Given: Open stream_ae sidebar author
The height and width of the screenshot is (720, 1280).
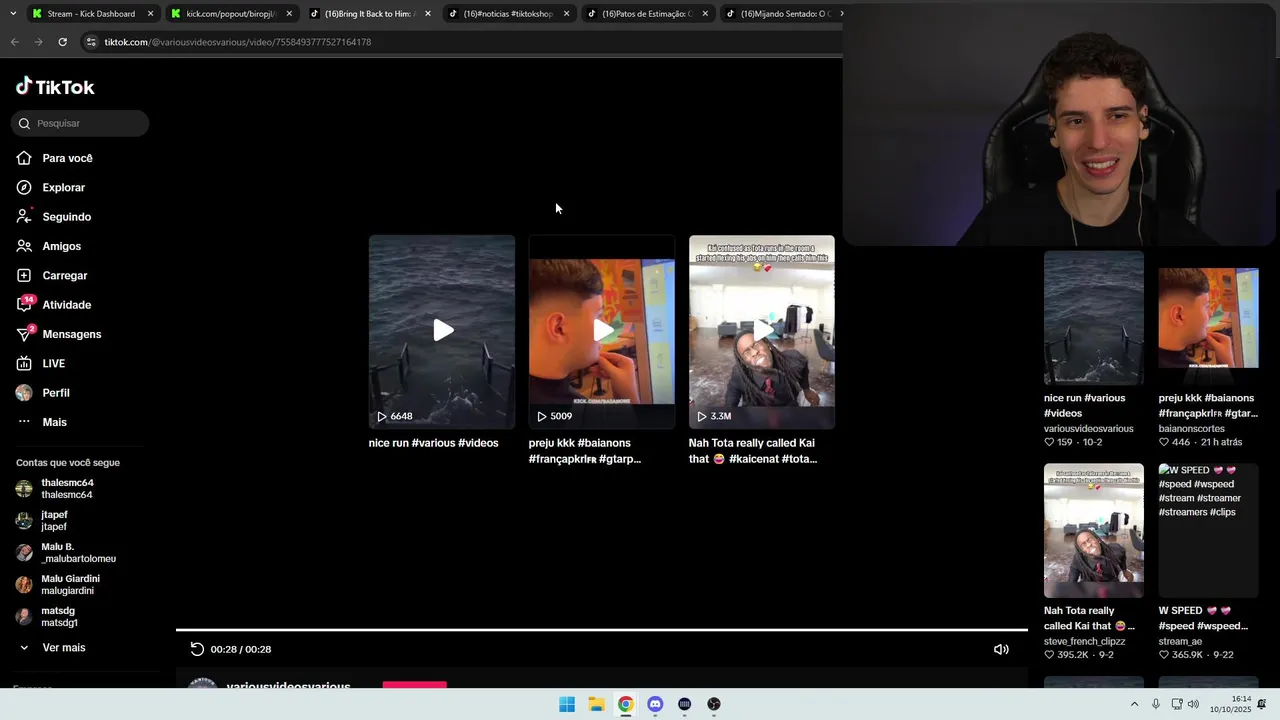Looking at the screenshot, I should pos(1180,641).
